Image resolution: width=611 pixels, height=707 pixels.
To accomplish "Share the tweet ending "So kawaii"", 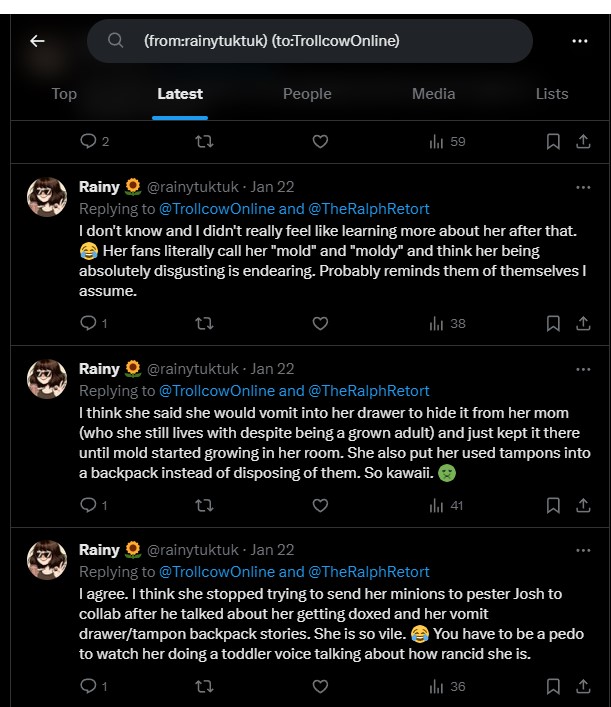I will click(x=582, y=506).
